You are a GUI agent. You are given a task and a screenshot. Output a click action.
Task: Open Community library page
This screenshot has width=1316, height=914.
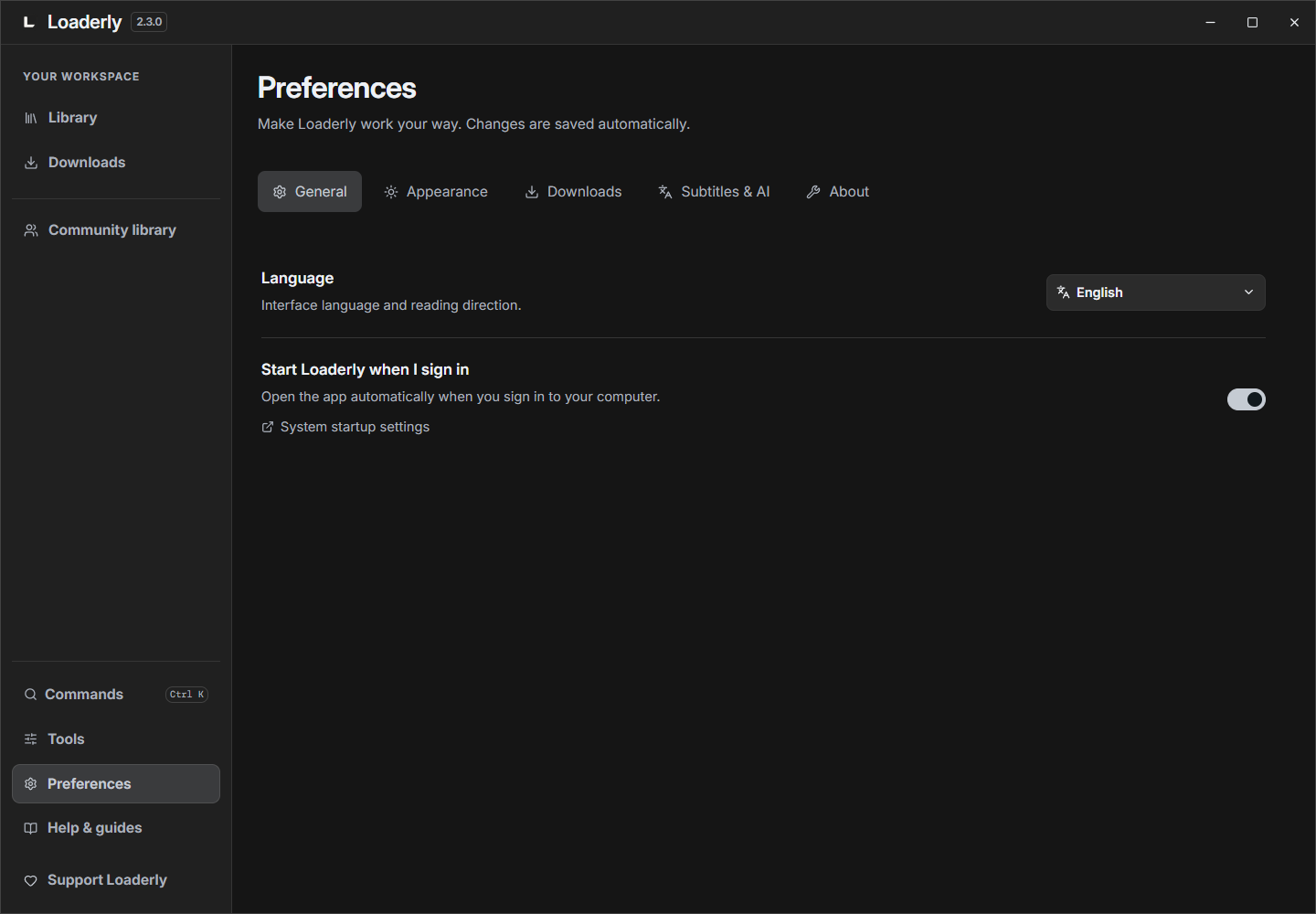click(116, 230)
